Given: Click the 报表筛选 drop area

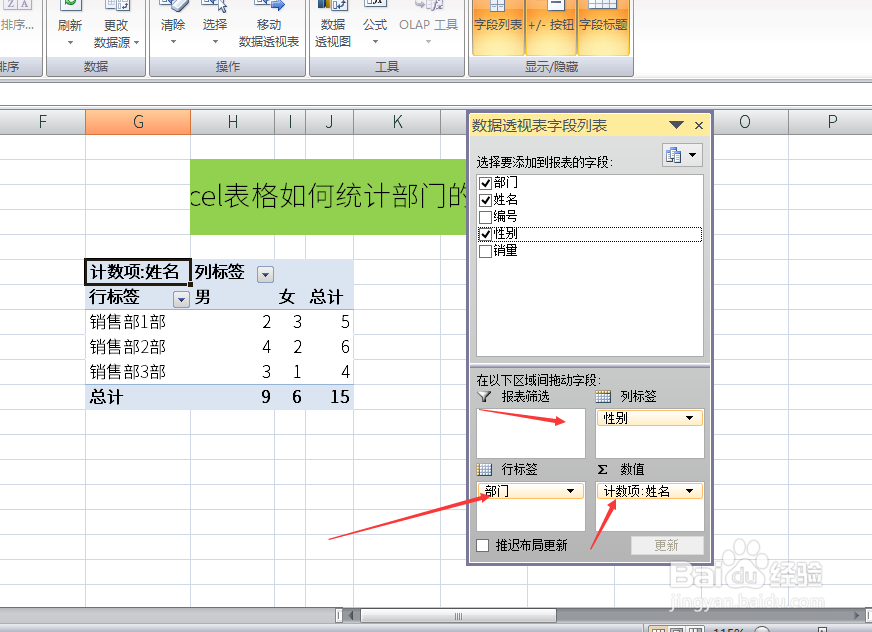Looking at the screenshot, I should click(531, 433).
